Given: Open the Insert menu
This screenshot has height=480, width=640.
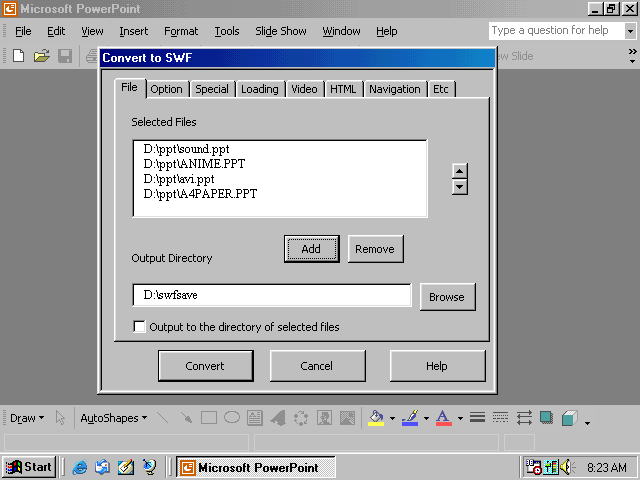Looking at the screenshot, I should (x=134, y=31).
